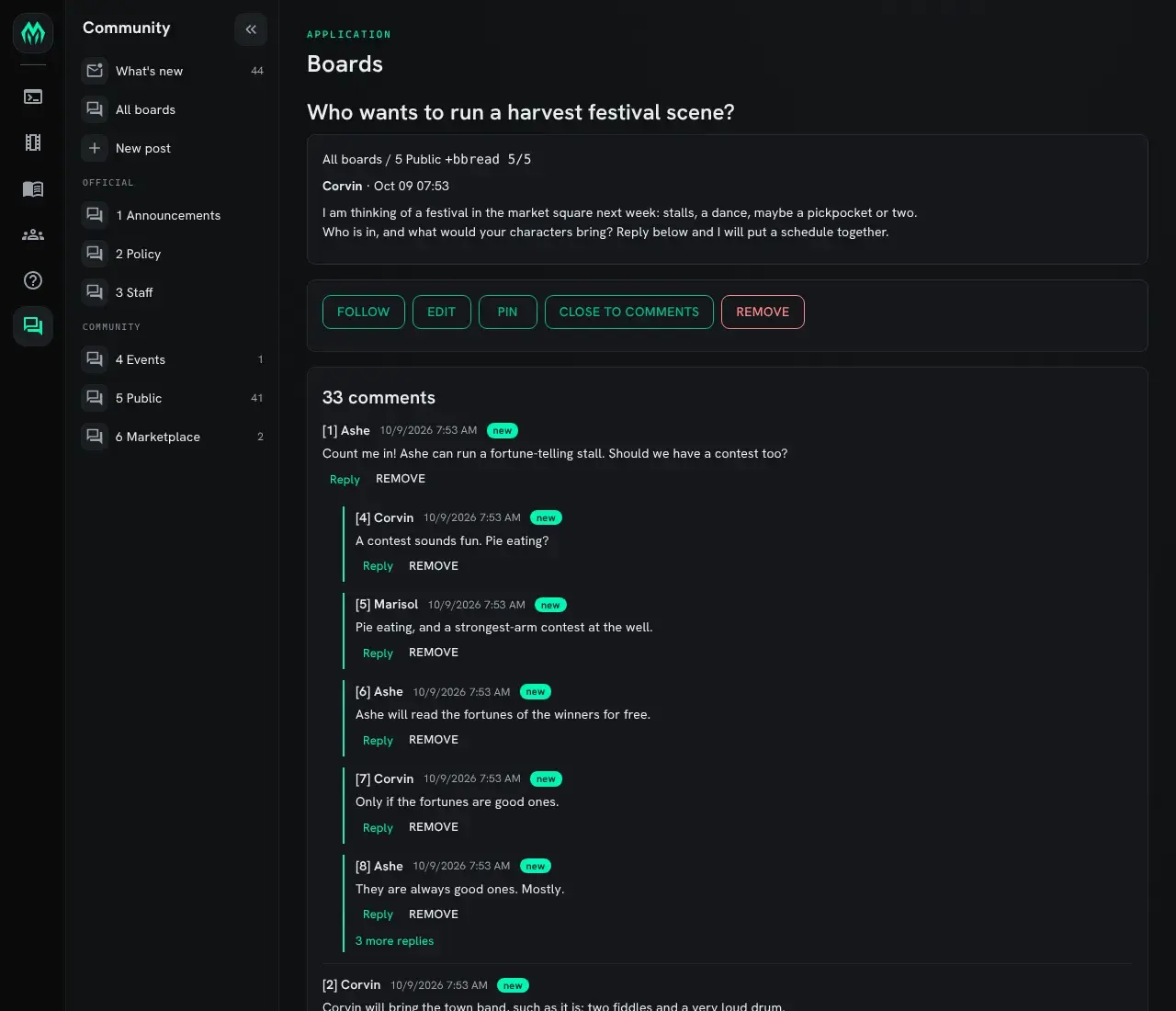Click CLOSE TO COMMENTS button
Image resolution: width=1176 pixels, height=1011 pixels.
pyautogui.click(x=629, y=312)
